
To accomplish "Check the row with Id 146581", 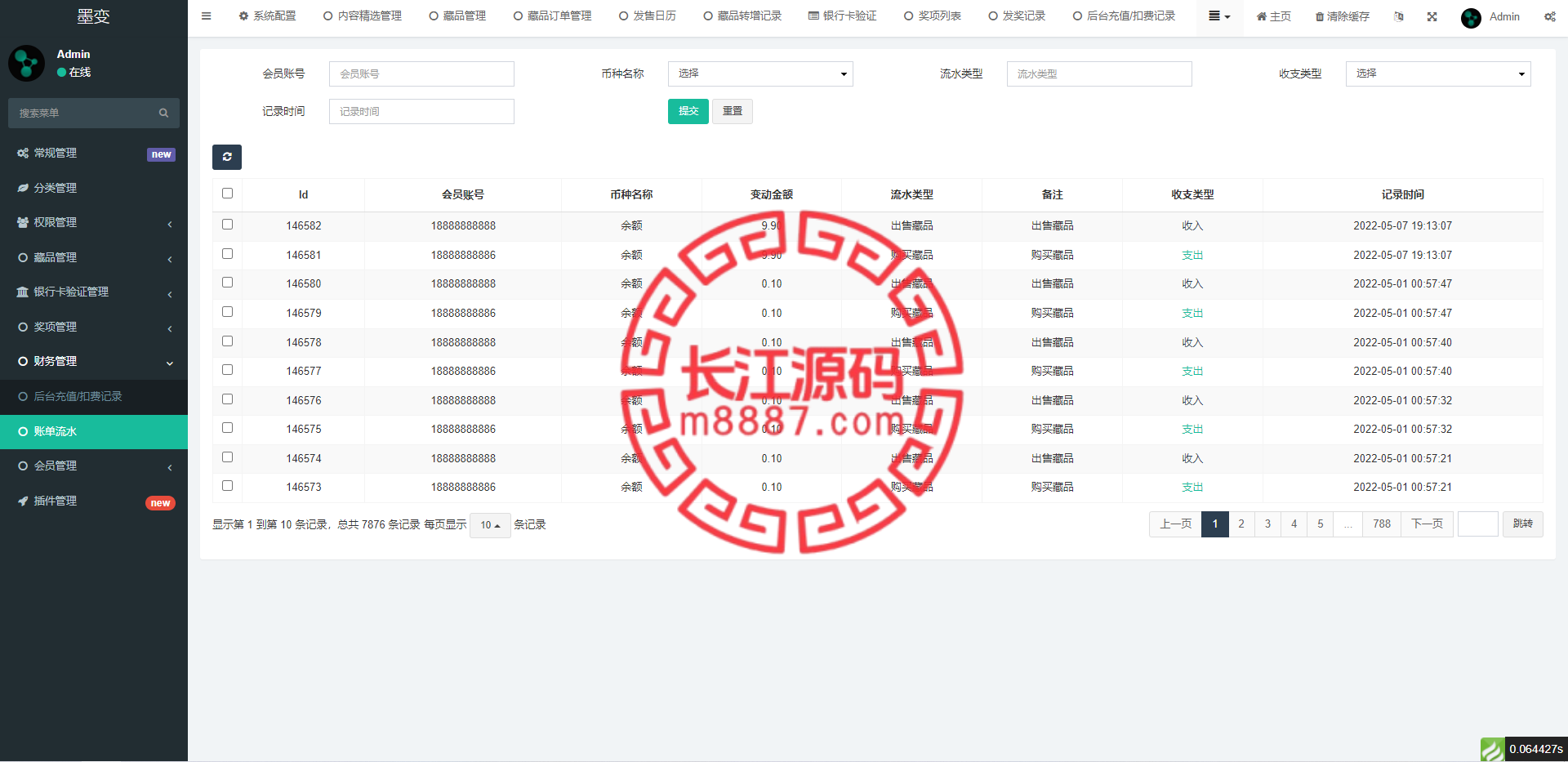I will coord(227,254).
